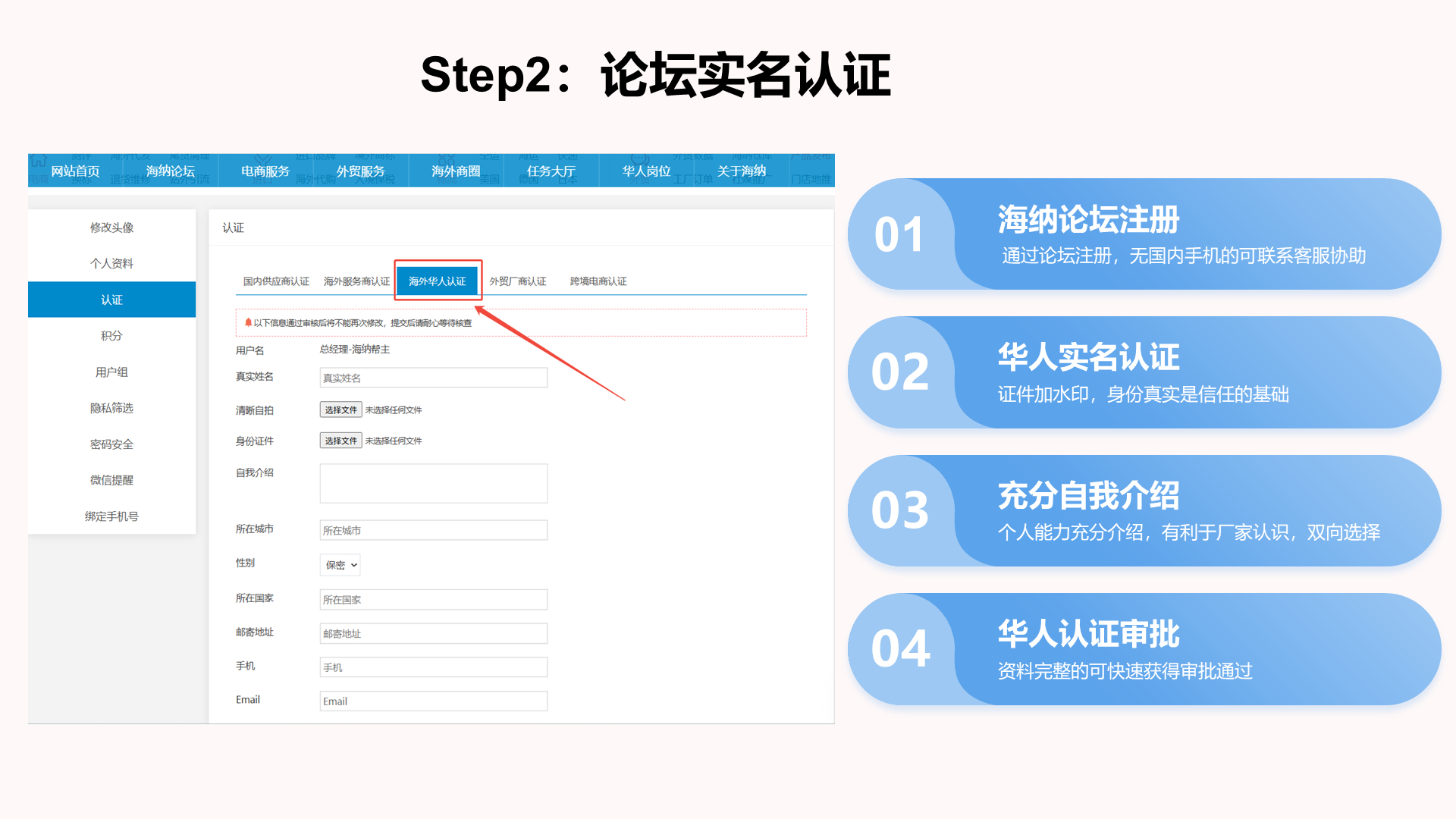This screenshot has width=1456, height=819.
Task: Select the 海外华人认证 tab
Action: click(438, 281)
